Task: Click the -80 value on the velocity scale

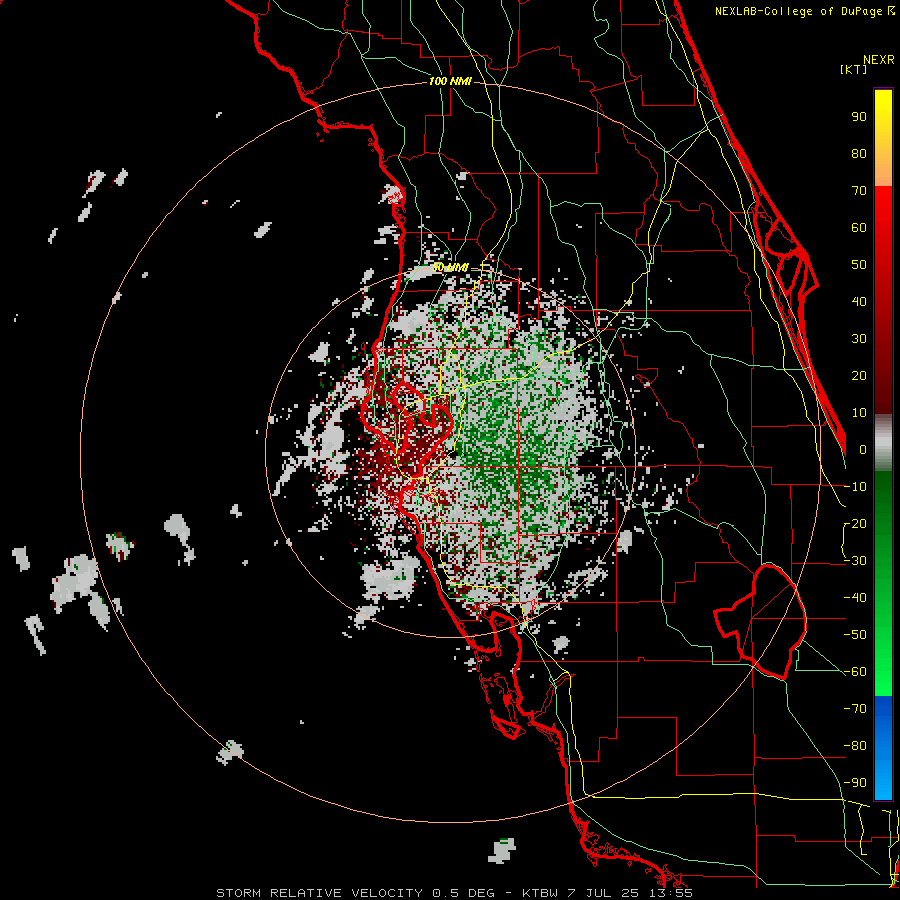Action: (855, 746)
